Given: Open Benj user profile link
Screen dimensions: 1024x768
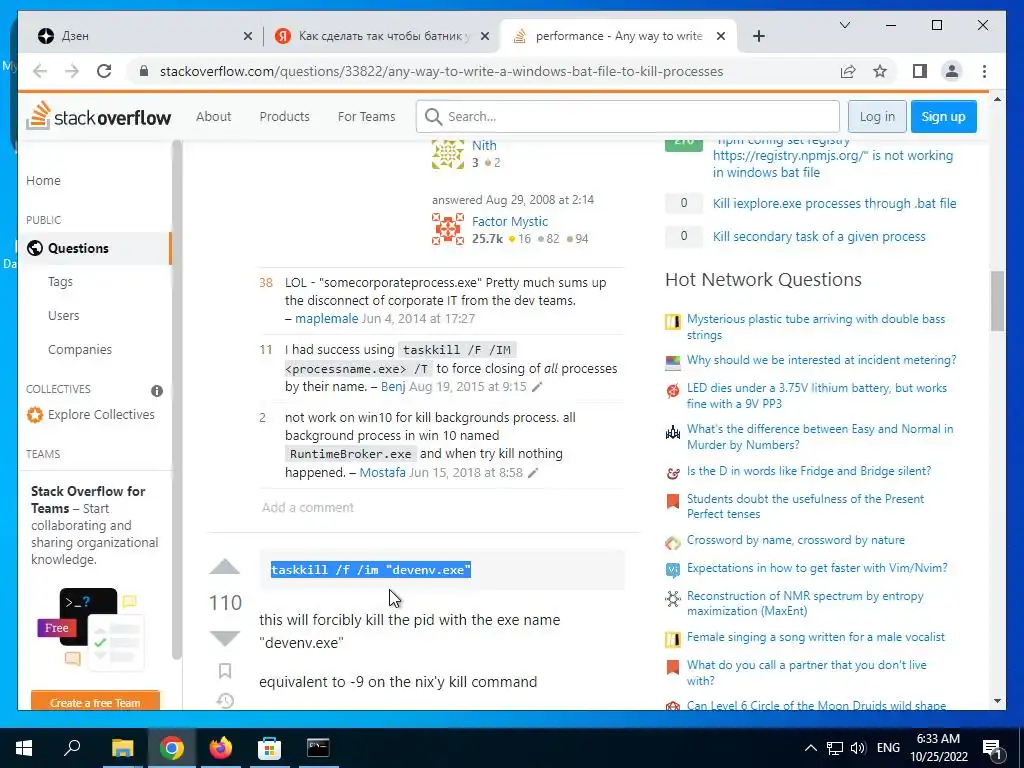Looking at the screenshot, I should click(x=393, y=386).
